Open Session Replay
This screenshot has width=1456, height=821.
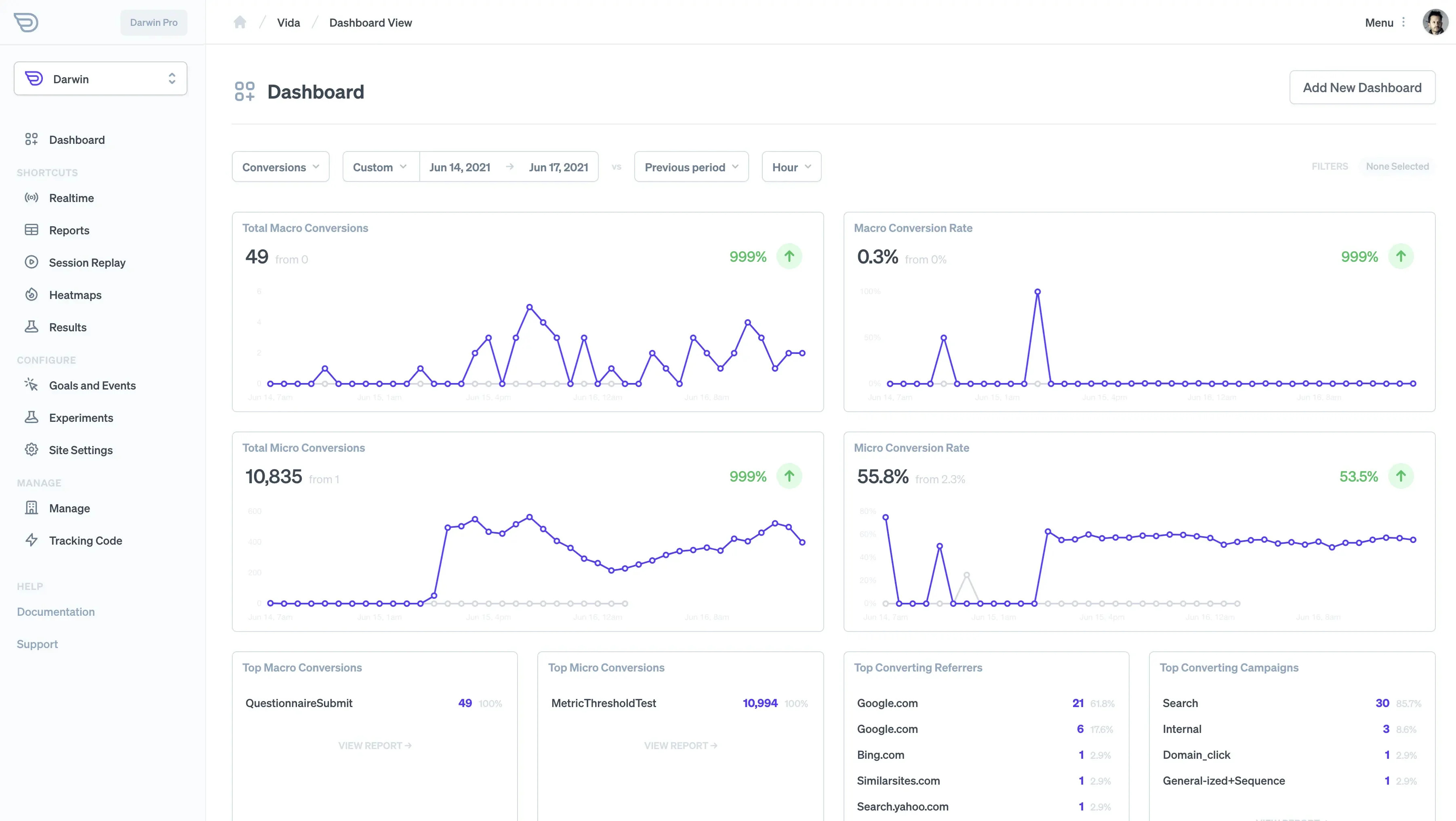(86, 262)
